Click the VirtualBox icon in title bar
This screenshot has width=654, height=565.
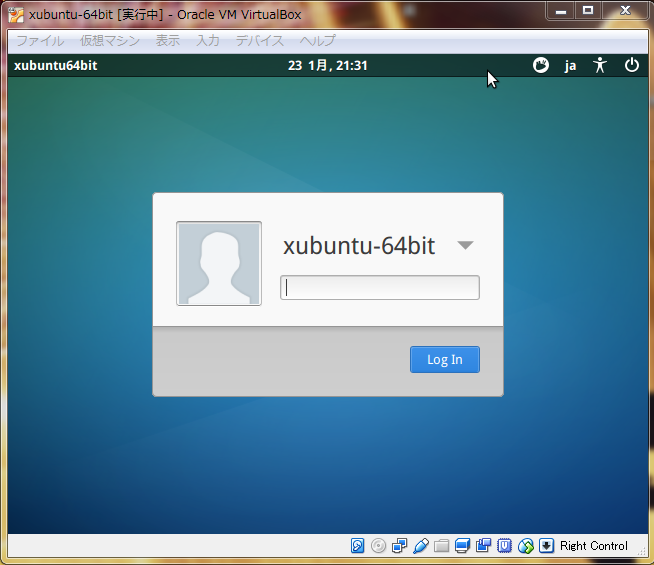(x=16, y=15)
